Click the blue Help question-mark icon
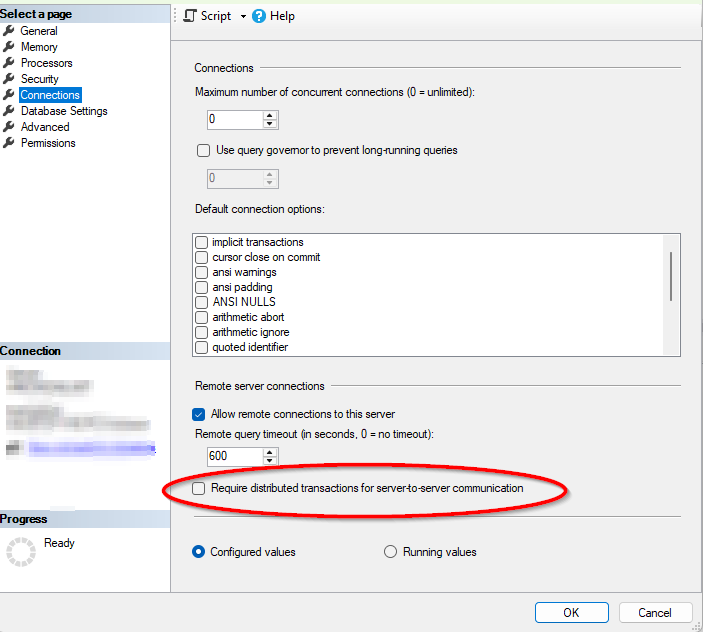Screen dimensions: 703x632 [x=259, y=16]
